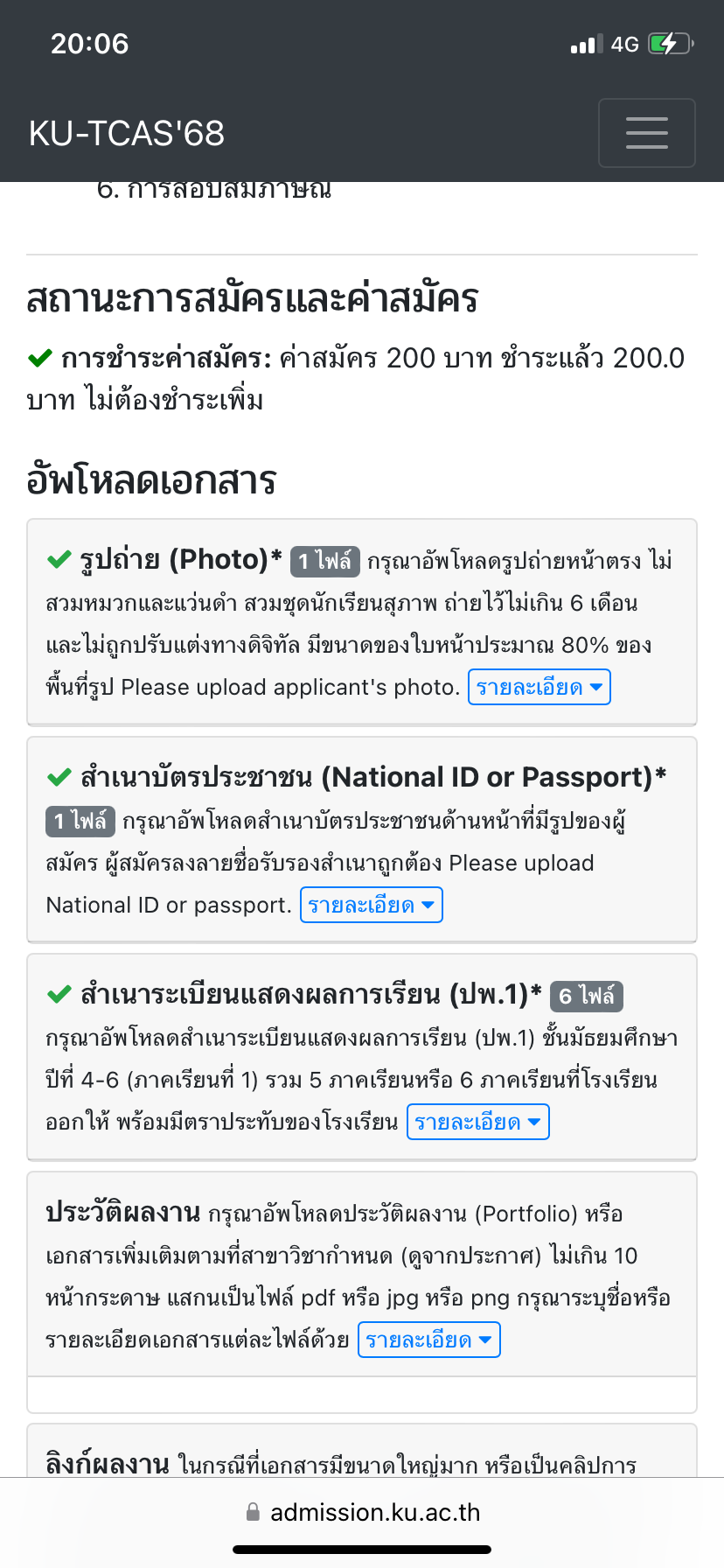724x1568 pixels.
Task: Click green checkmark beside payment status
Action: click(40, 358)
